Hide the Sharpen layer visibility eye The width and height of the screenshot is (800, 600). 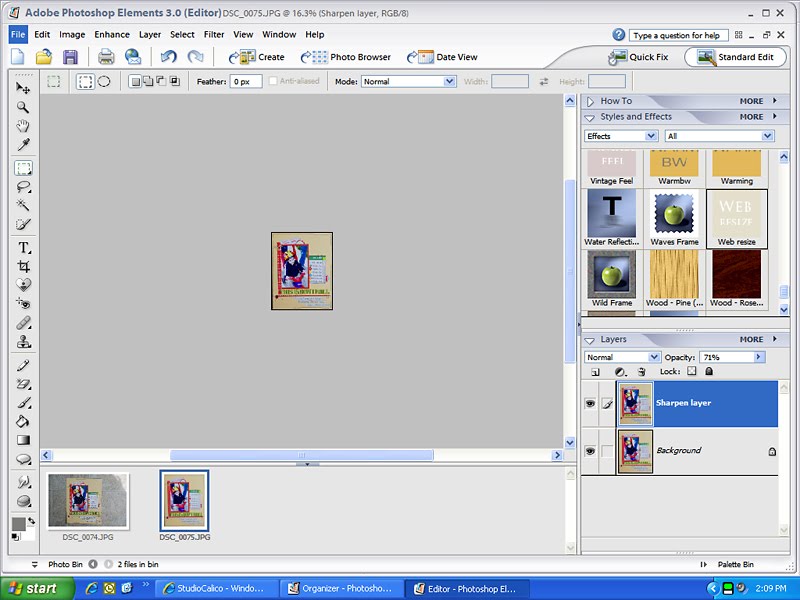tap(590, 404)
